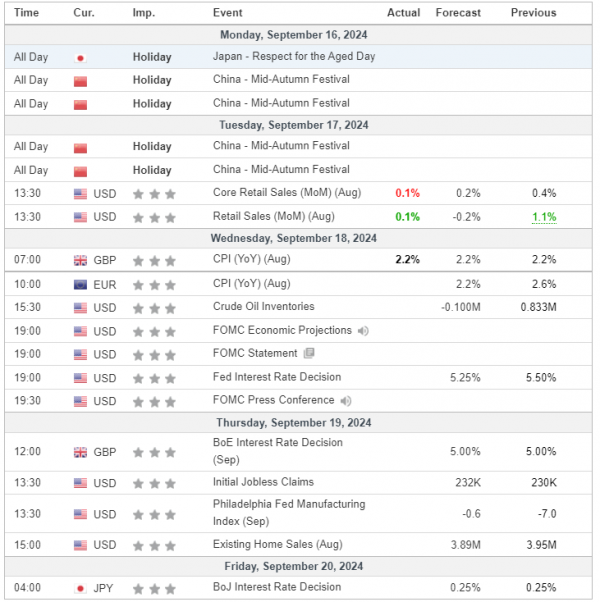
Task: Open BoJ Interest Rate Decision event
Action: 277,587
